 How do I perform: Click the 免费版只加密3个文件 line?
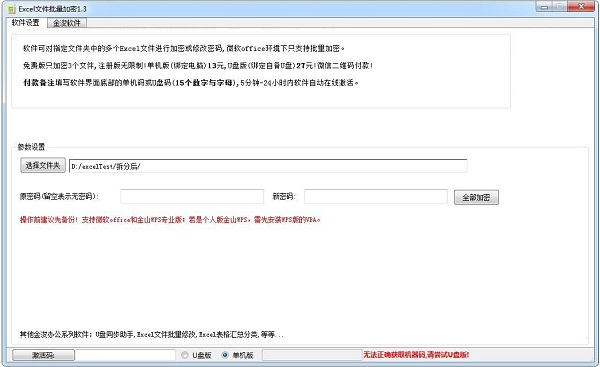coord(198,65)
